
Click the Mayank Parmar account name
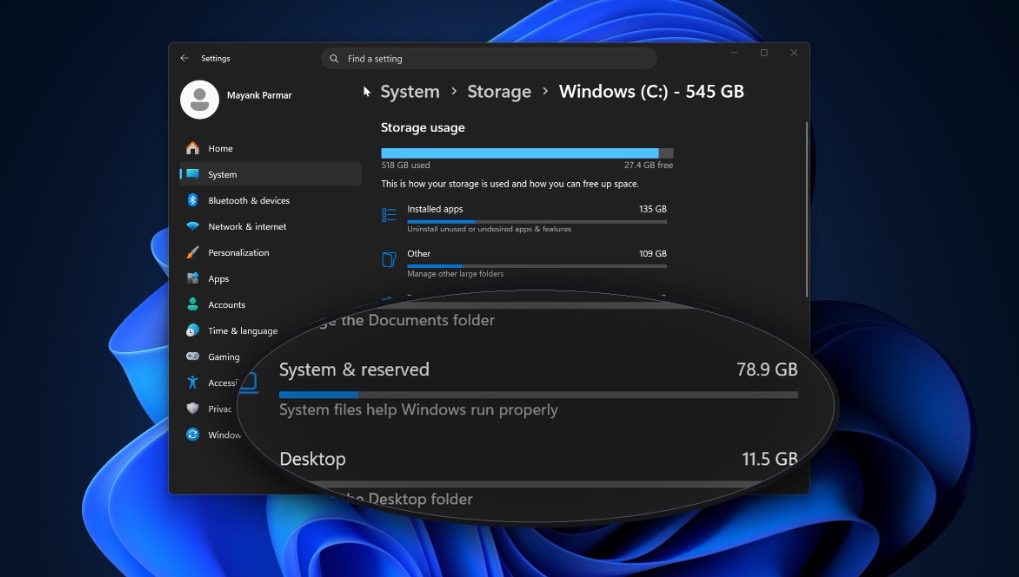click(259, 95)
